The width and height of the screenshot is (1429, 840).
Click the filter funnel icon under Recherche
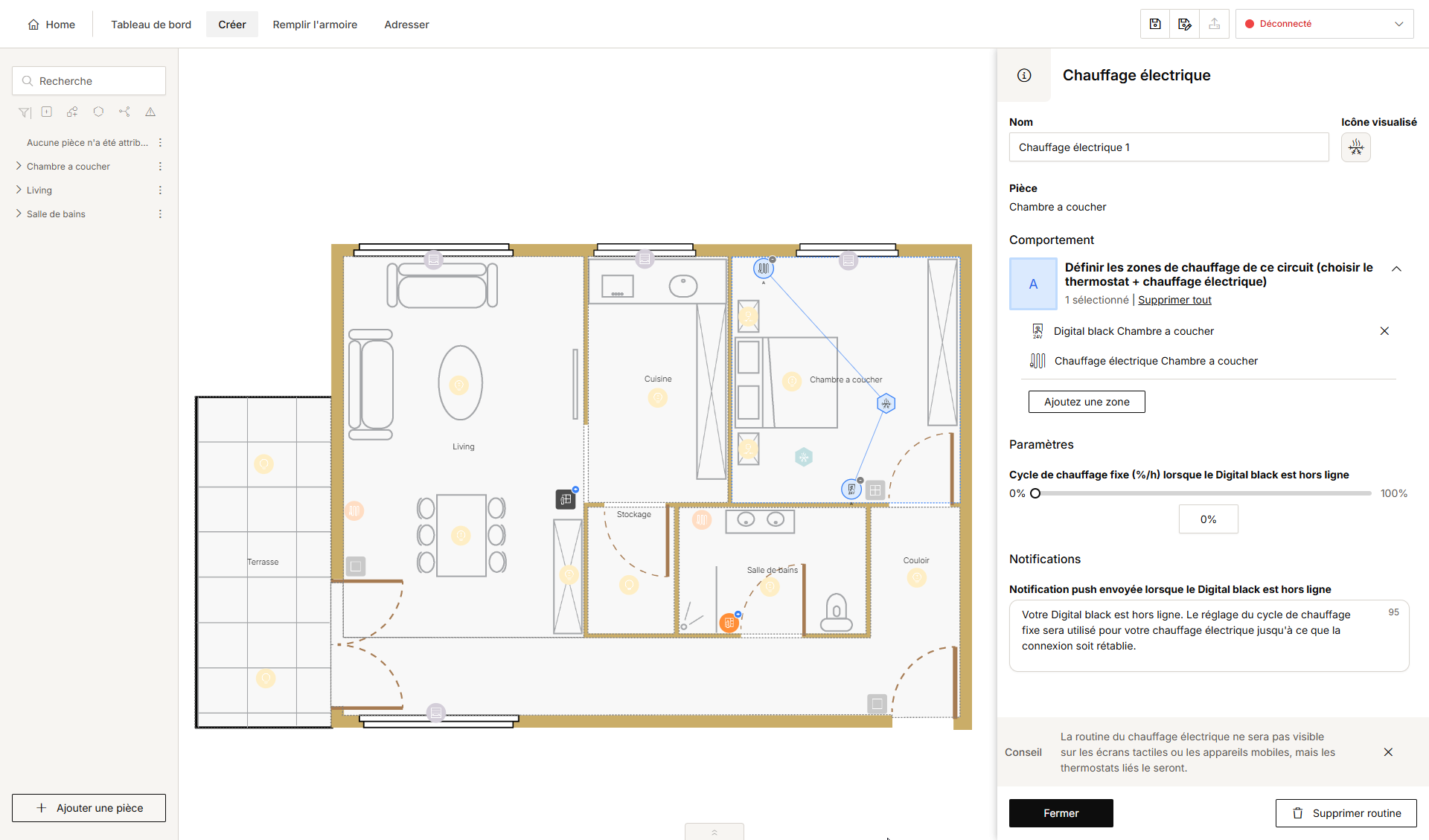tap(25, 112)
